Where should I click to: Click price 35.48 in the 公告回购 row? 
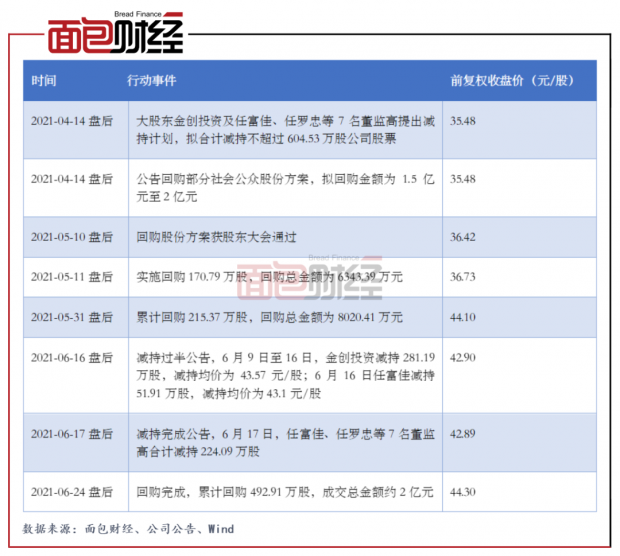pyautogui.click(x=463, y=179)
